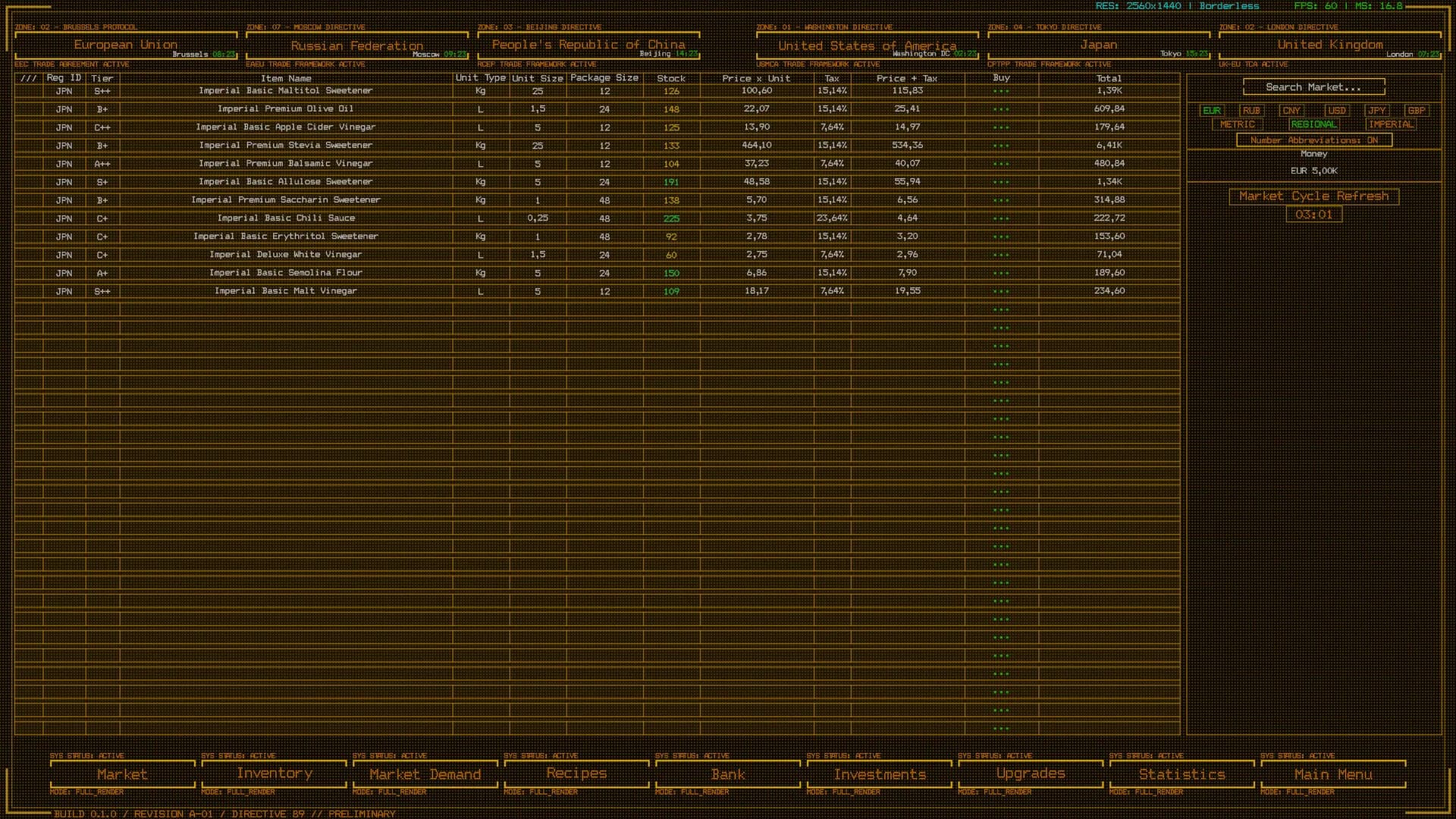Screen dimensions: 1456x819
Task: Open the United States of America tab
Action: coord(868,45)
